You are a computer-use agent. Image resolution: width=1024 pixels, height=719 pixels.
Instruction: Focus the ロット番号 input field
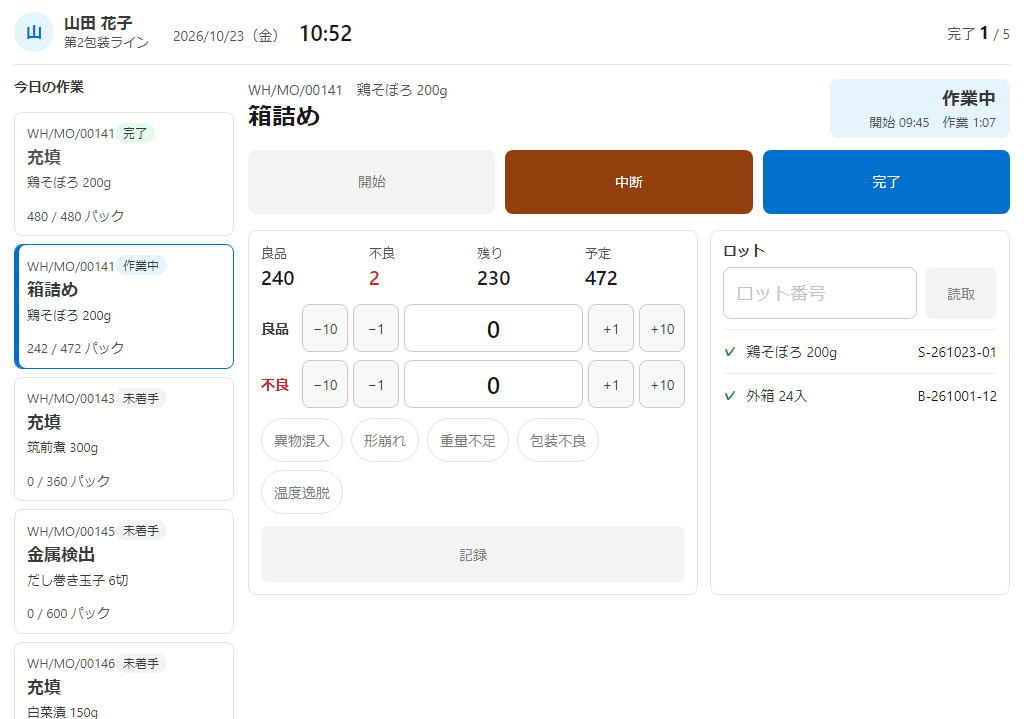click(820, 293)
